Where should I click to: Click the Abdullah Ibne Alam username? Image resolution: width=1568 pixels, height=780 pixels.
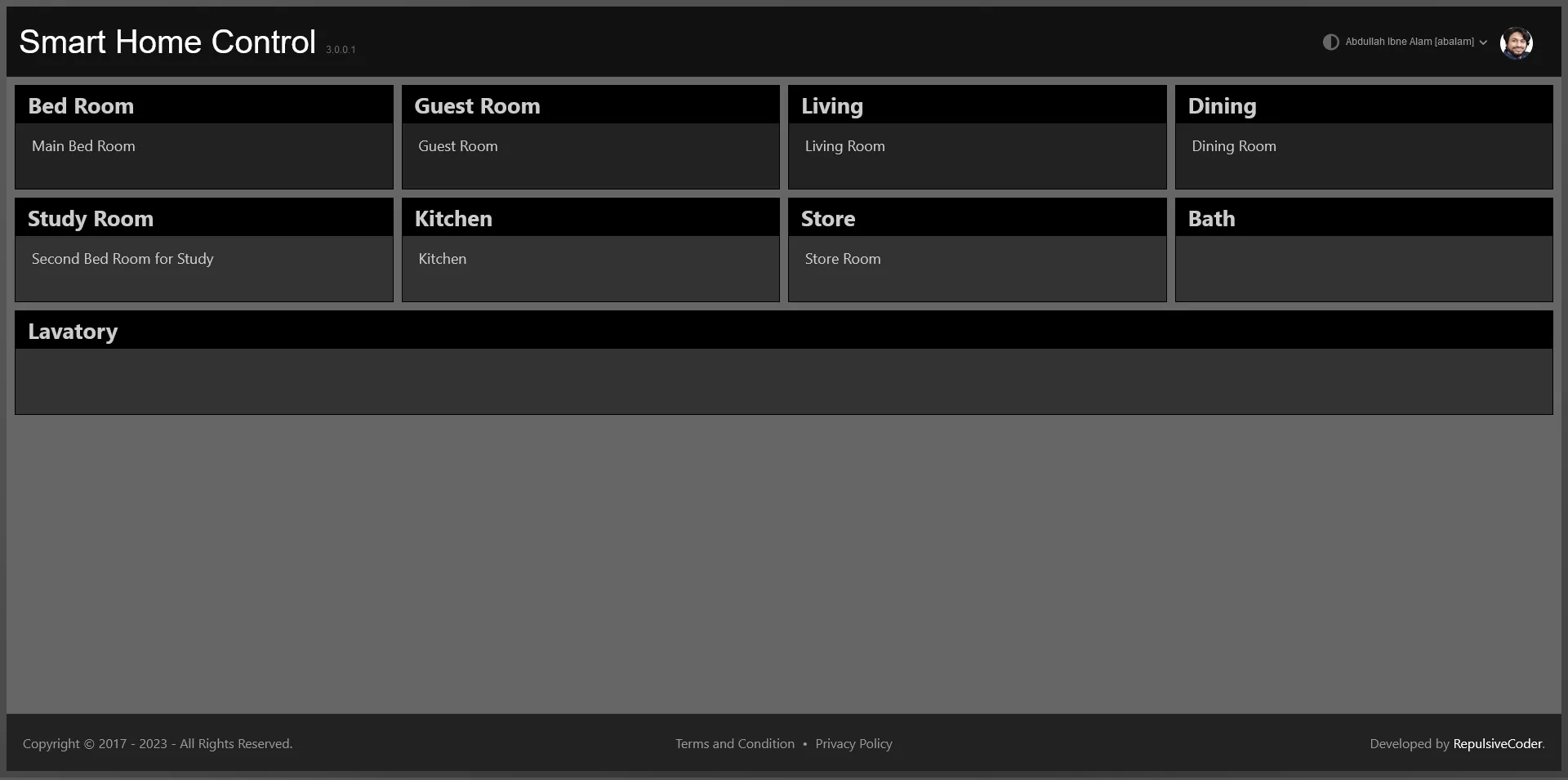1409,42
